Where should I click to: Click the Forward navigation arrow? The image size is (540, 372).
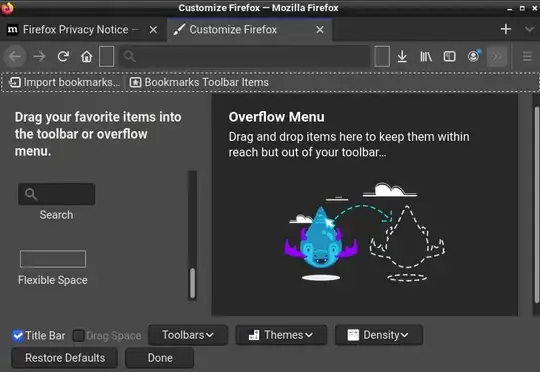pyautogui.click(x=40, y=56)
